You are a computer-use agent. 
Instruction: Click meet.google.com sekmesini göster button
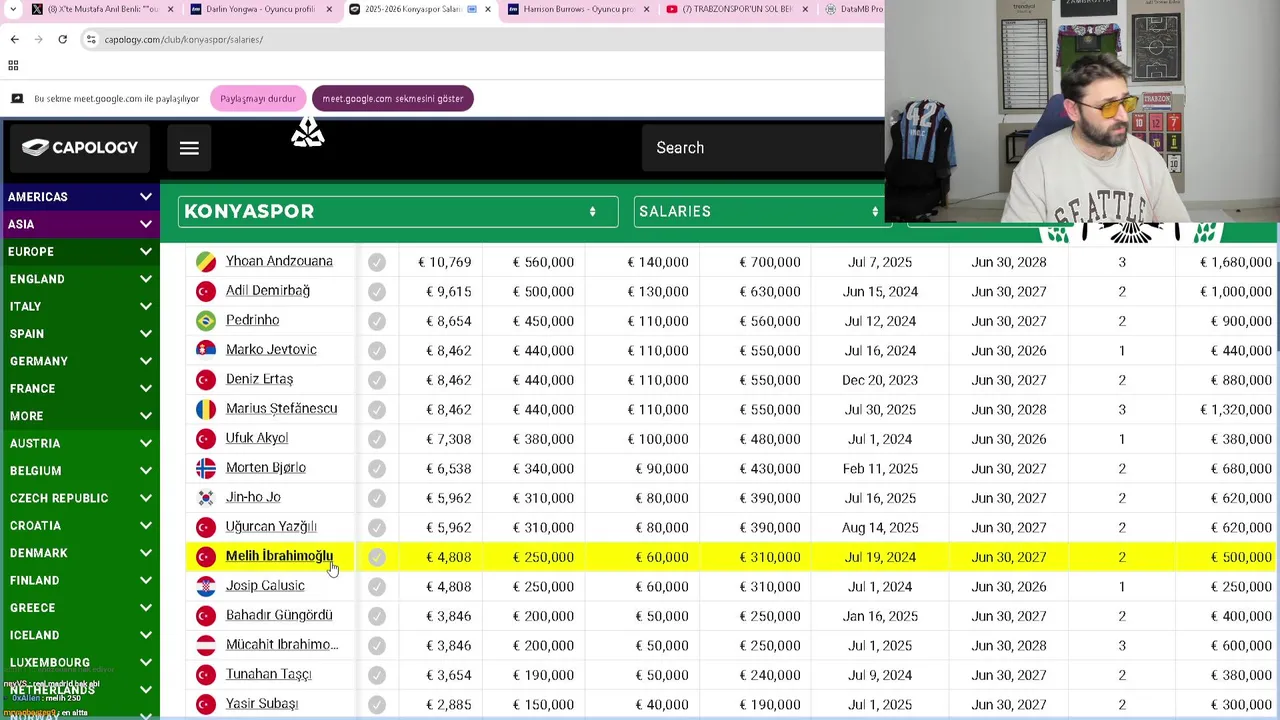click(392, 98)
